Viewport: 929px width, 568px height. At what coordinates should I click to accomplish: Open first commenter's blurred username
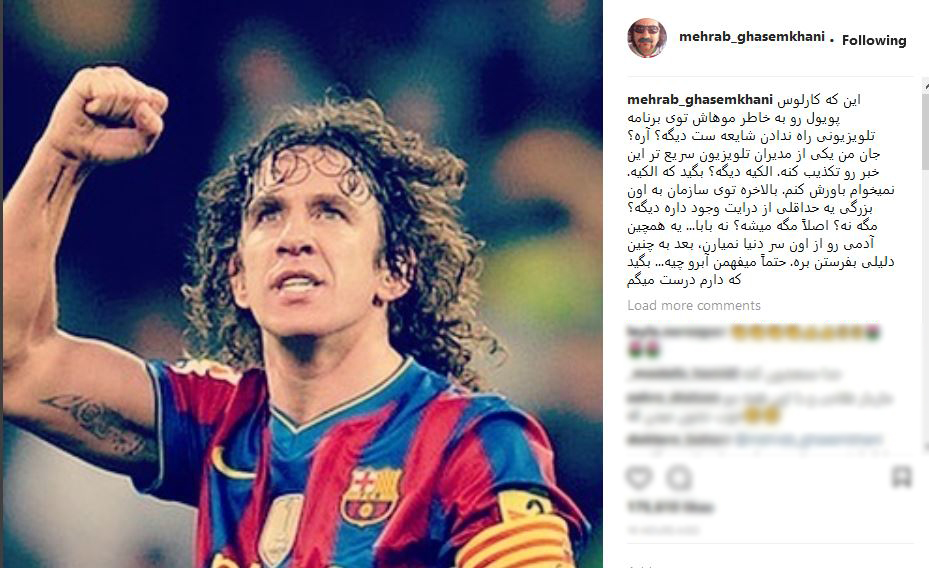click(x=677, y=332)
